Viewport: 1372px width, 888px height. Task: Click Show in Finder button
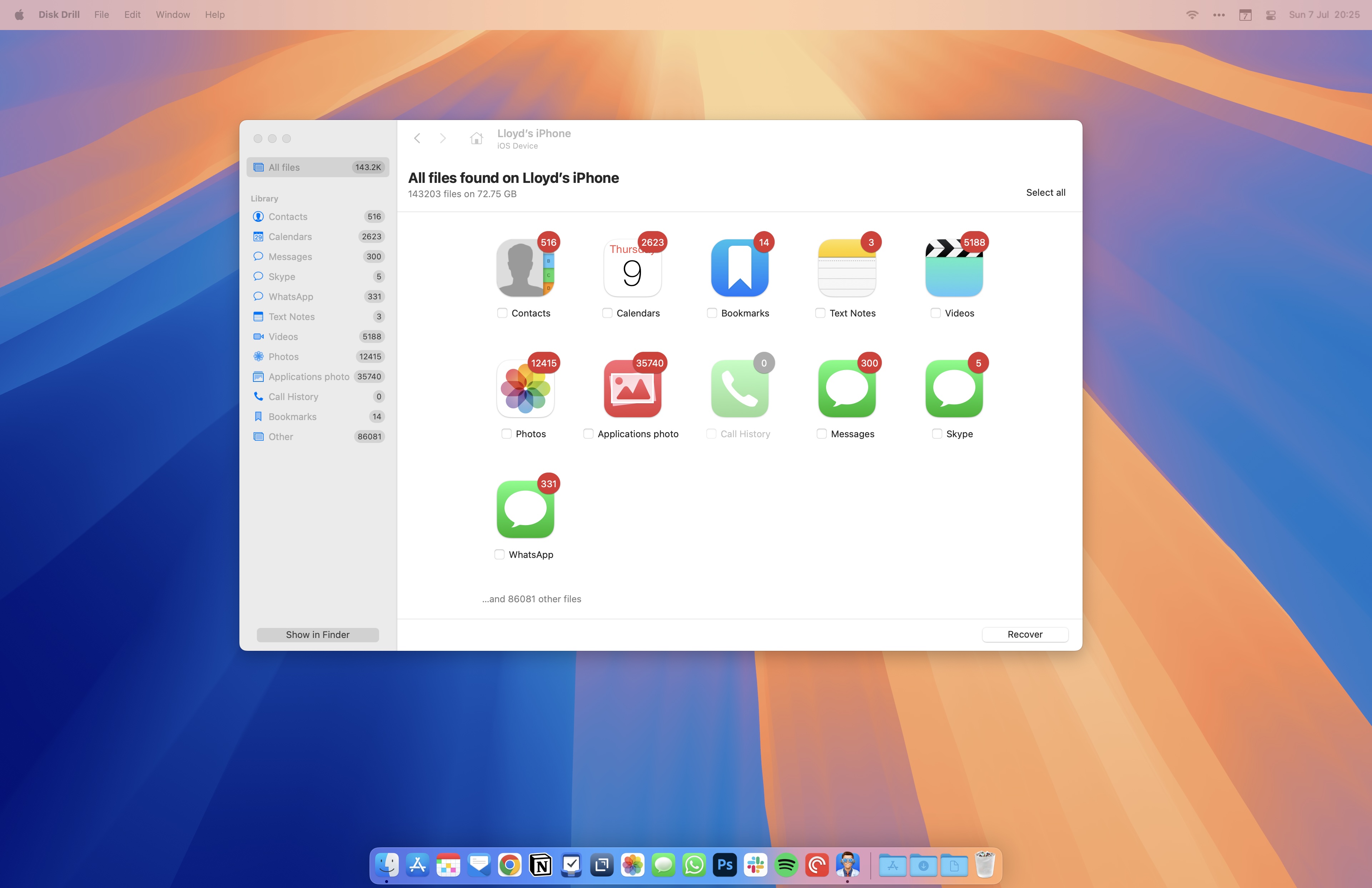click(318, 634)
